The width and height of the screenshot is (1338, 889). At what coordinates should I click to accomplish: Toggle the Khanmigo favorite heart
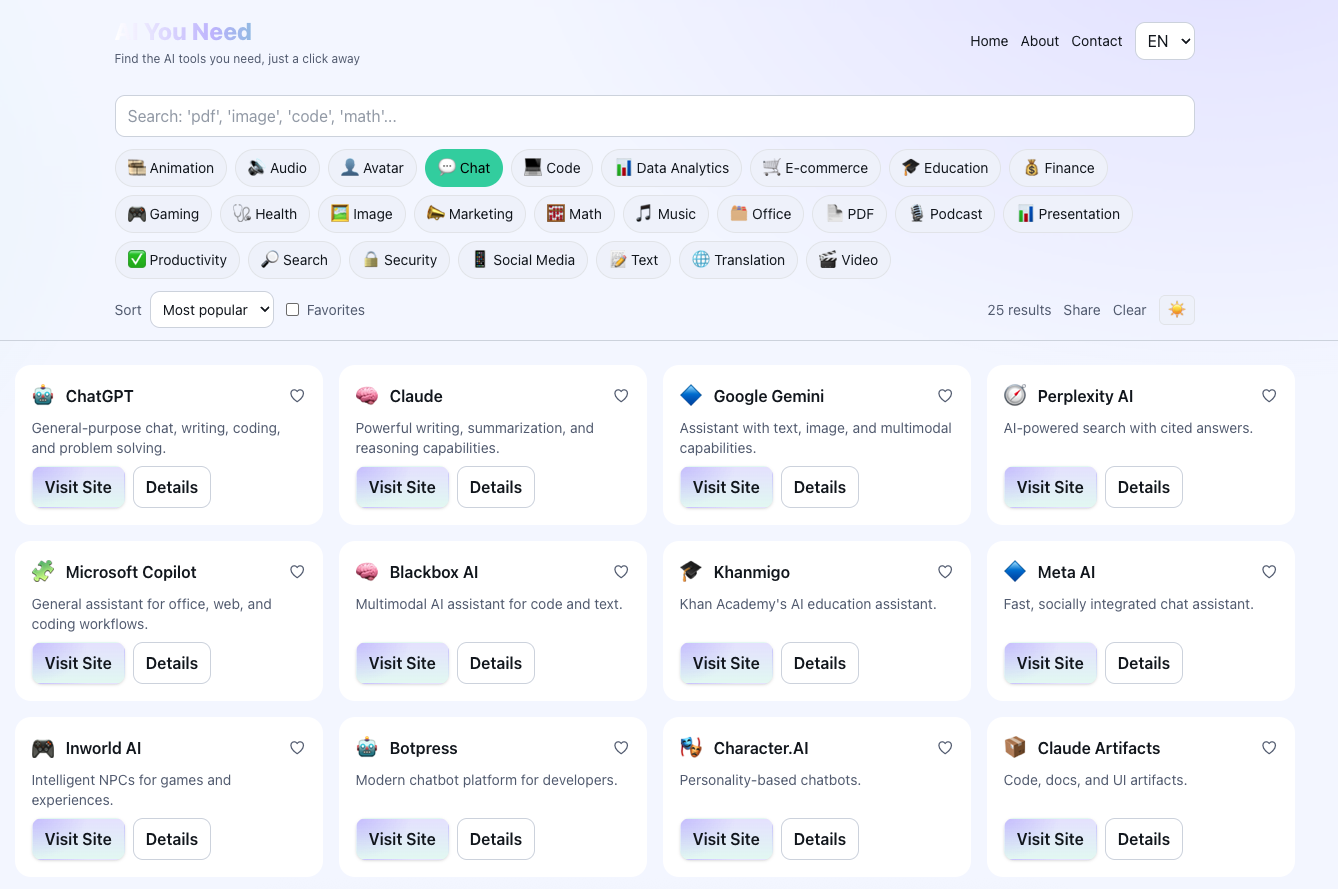(945, 572)
